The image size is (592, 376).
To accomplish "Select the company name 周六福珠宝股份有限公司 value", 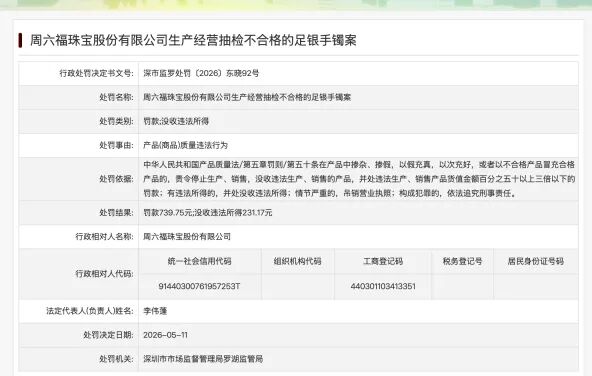I will (x=187, y=237).
